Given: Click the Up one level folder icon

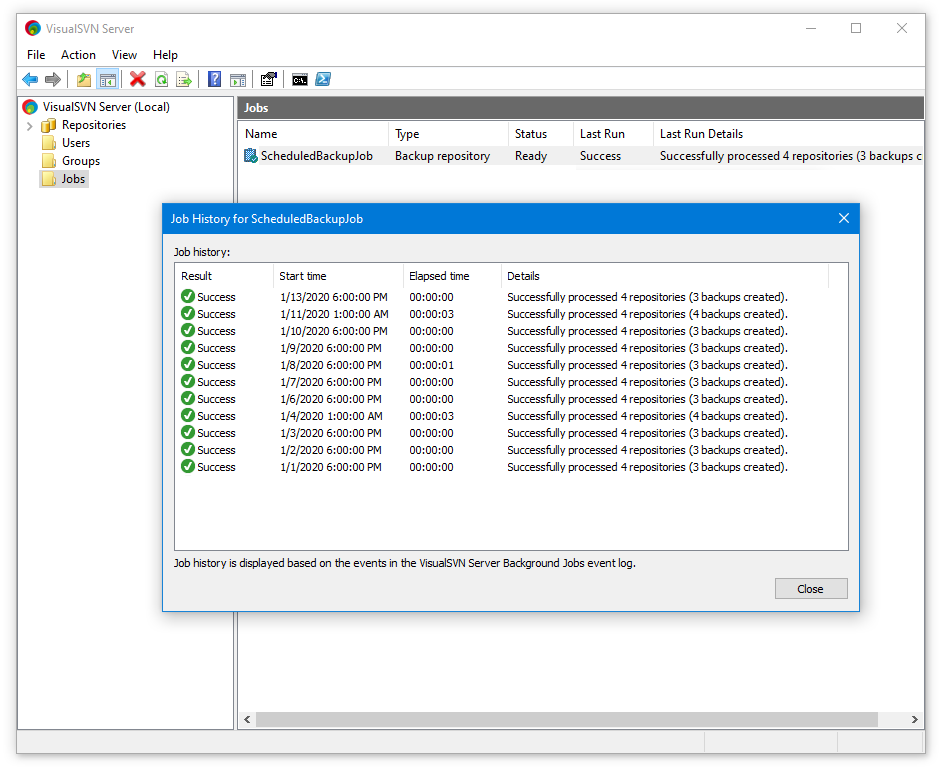Looking at the screenshot, I should click(x=84, y=80).
